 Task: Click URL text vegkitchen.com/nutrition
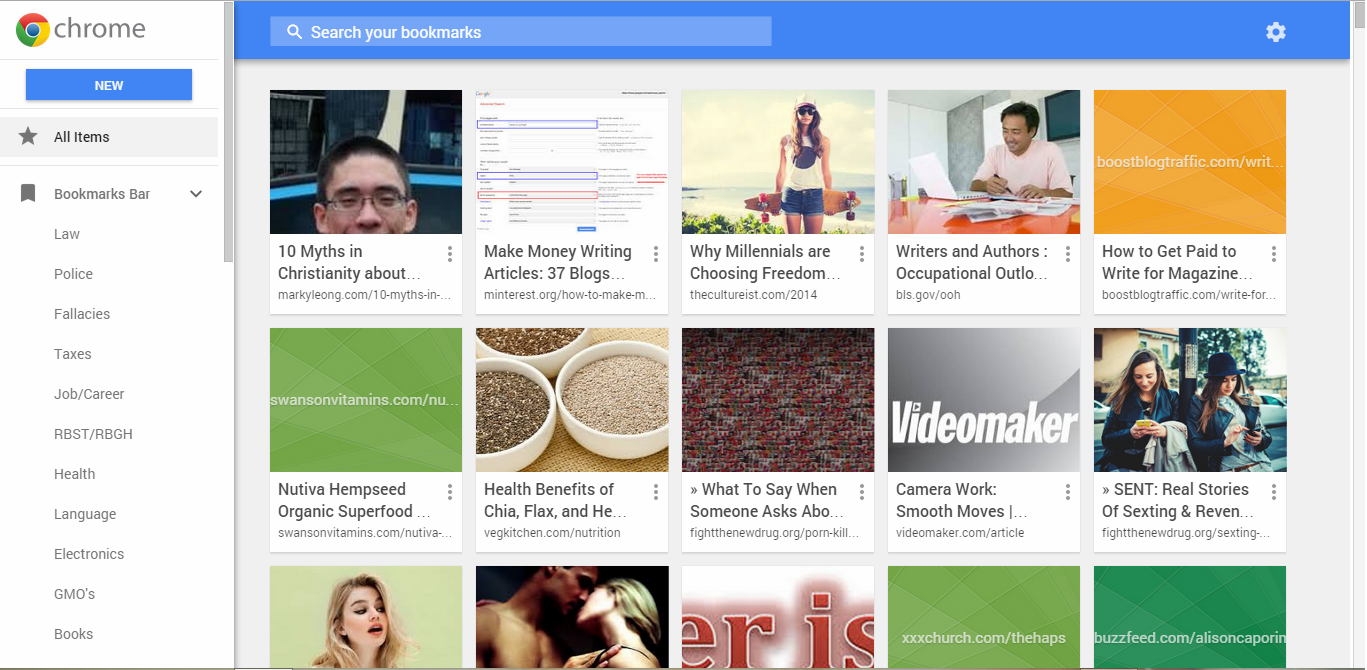point(552,533)
